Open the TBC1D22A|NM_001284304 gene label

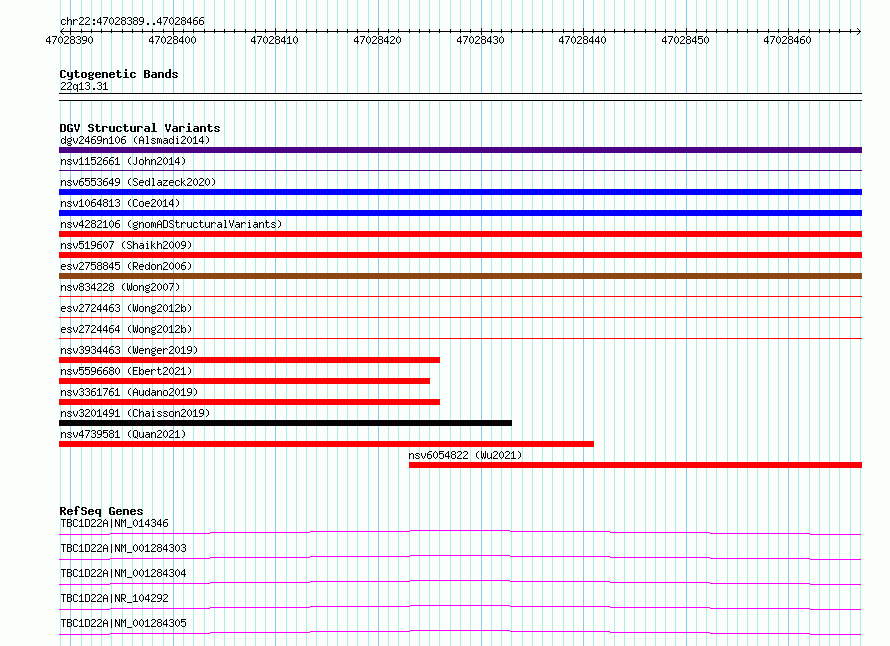[123, 573]
